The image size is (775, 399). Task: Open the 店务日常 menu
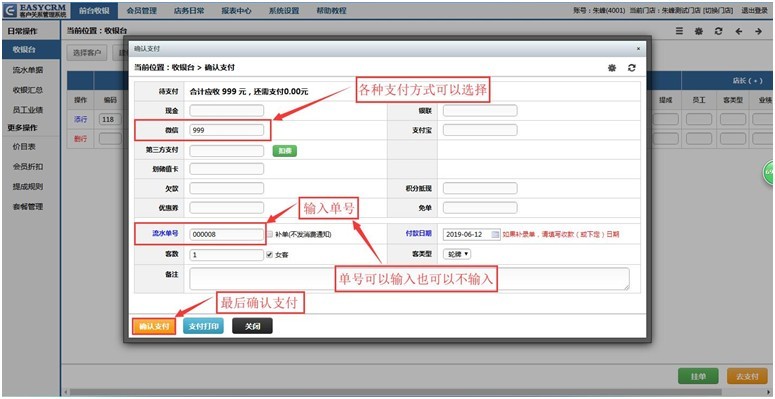click(x=189, y=10)
